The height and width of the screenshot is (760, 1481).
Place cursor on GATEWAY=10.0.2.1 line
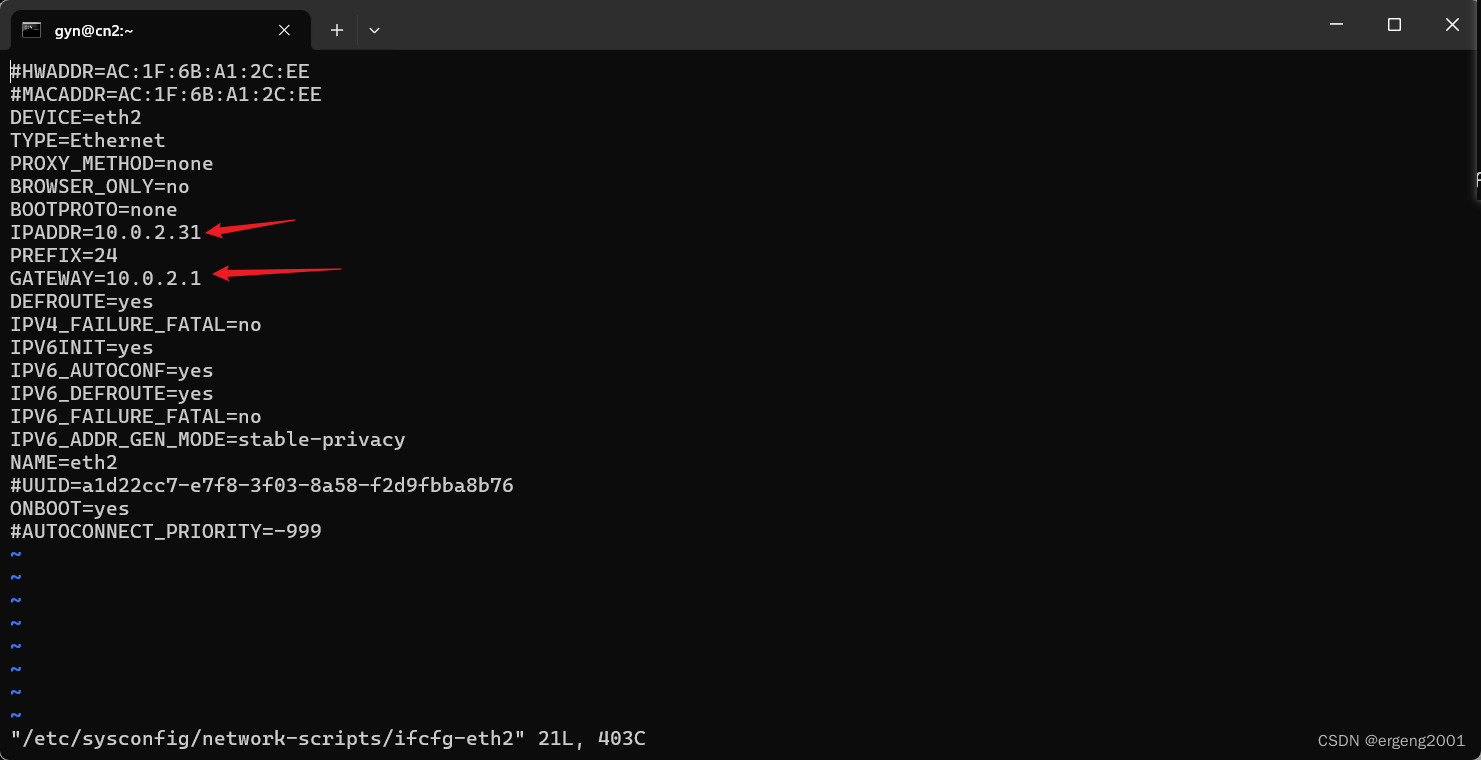tap(106, 278)
